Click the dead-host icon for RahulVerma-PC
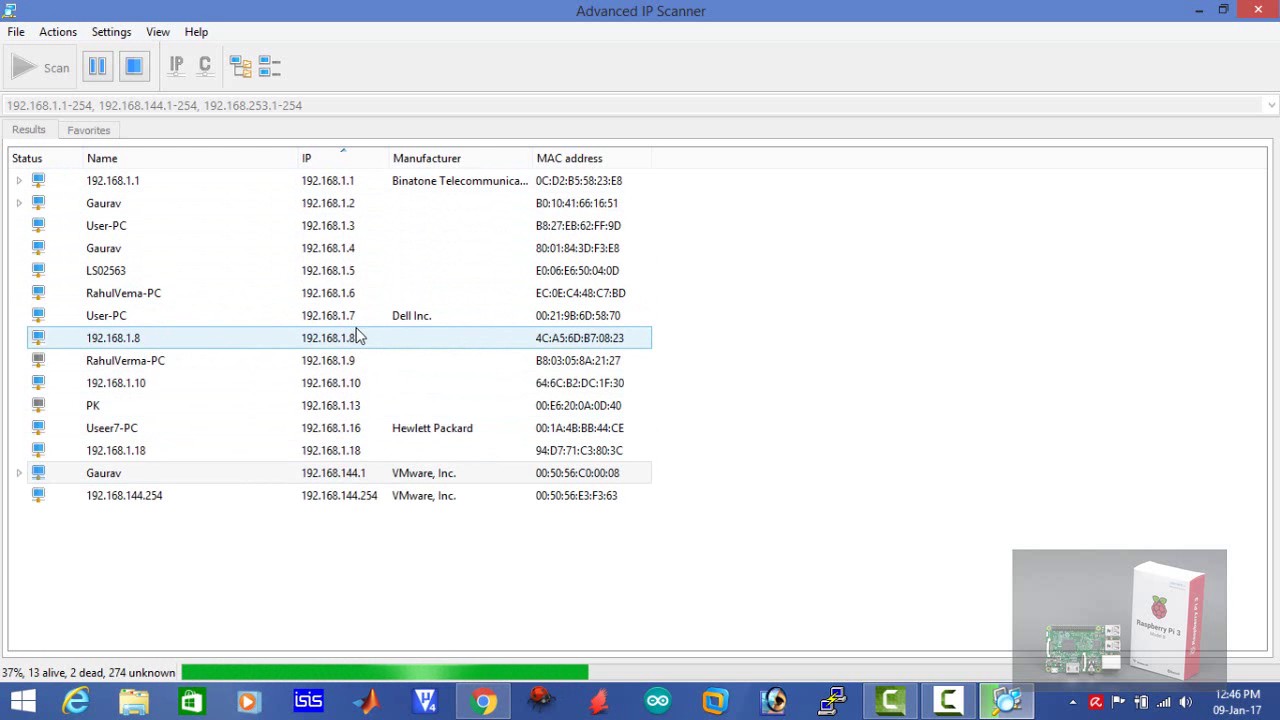This screenshot has height=720, width=1280. [x=38, y=361]
